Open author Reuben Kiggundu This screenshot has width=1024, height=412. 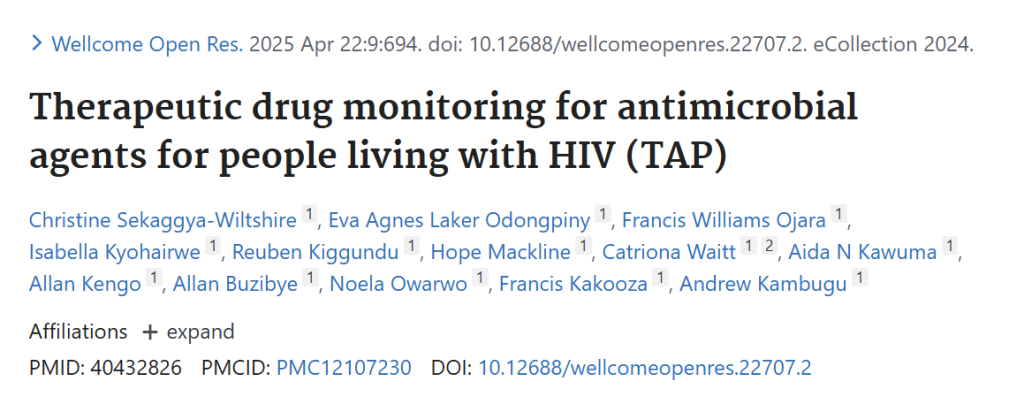(315, 252)
